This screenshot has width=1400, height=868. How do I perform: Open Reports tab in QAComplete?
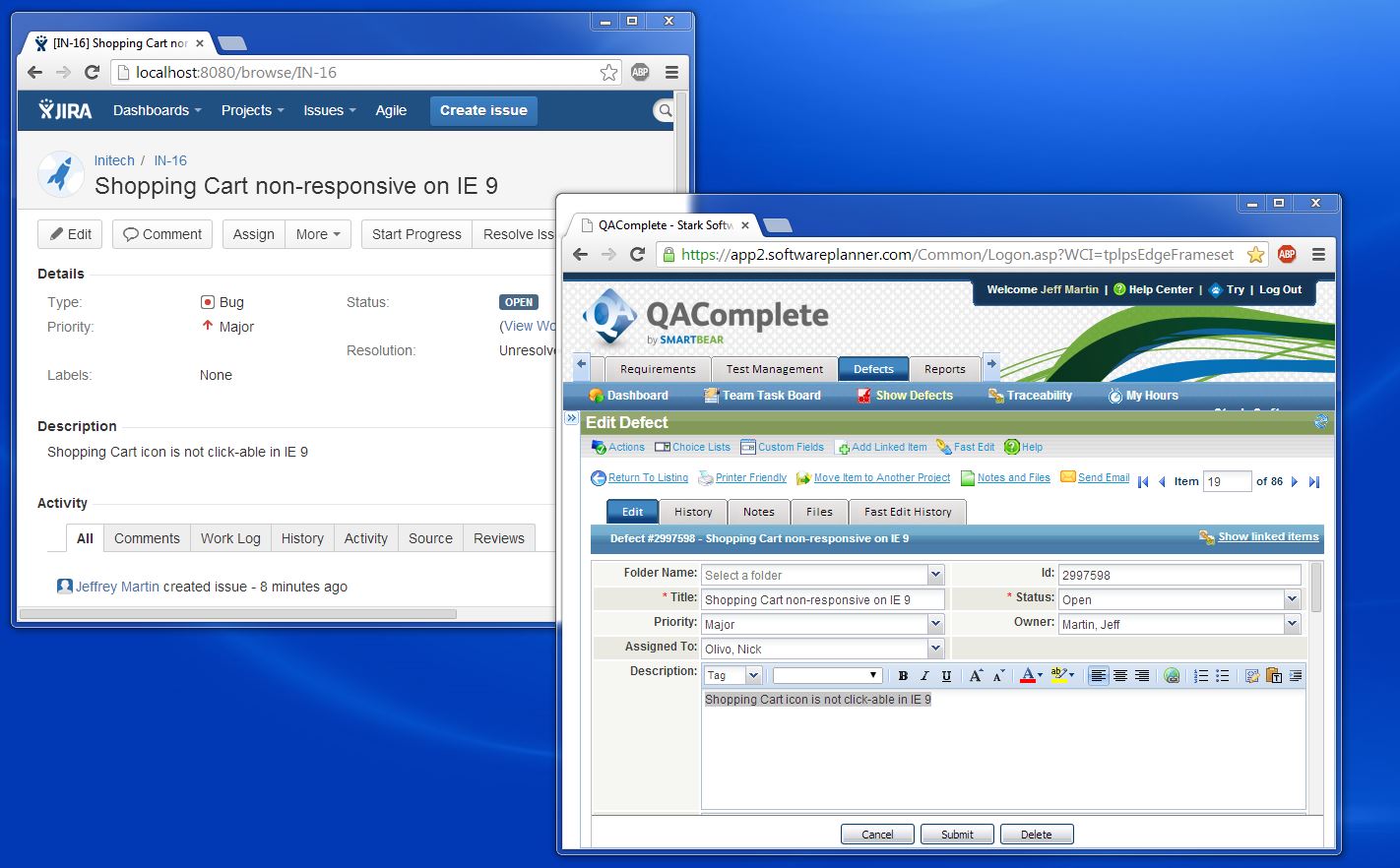[945, 369]
